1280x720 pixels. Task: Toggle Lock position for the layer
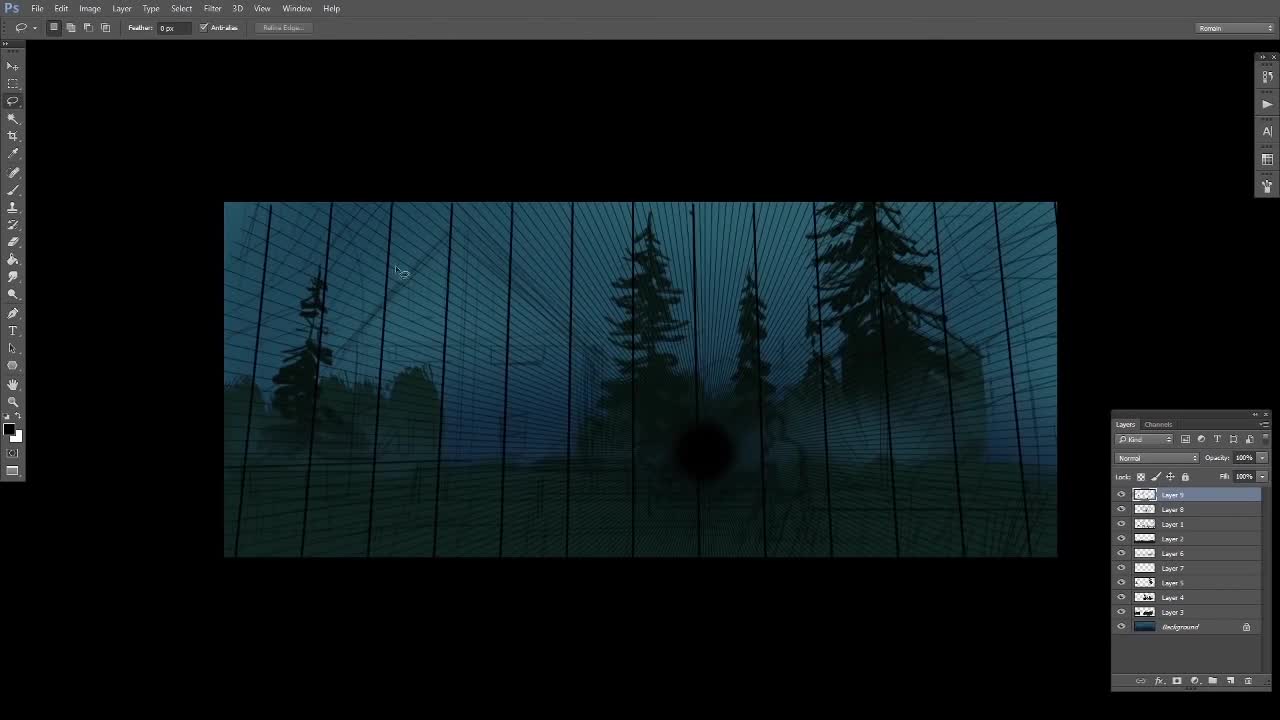coord(1171,477)
